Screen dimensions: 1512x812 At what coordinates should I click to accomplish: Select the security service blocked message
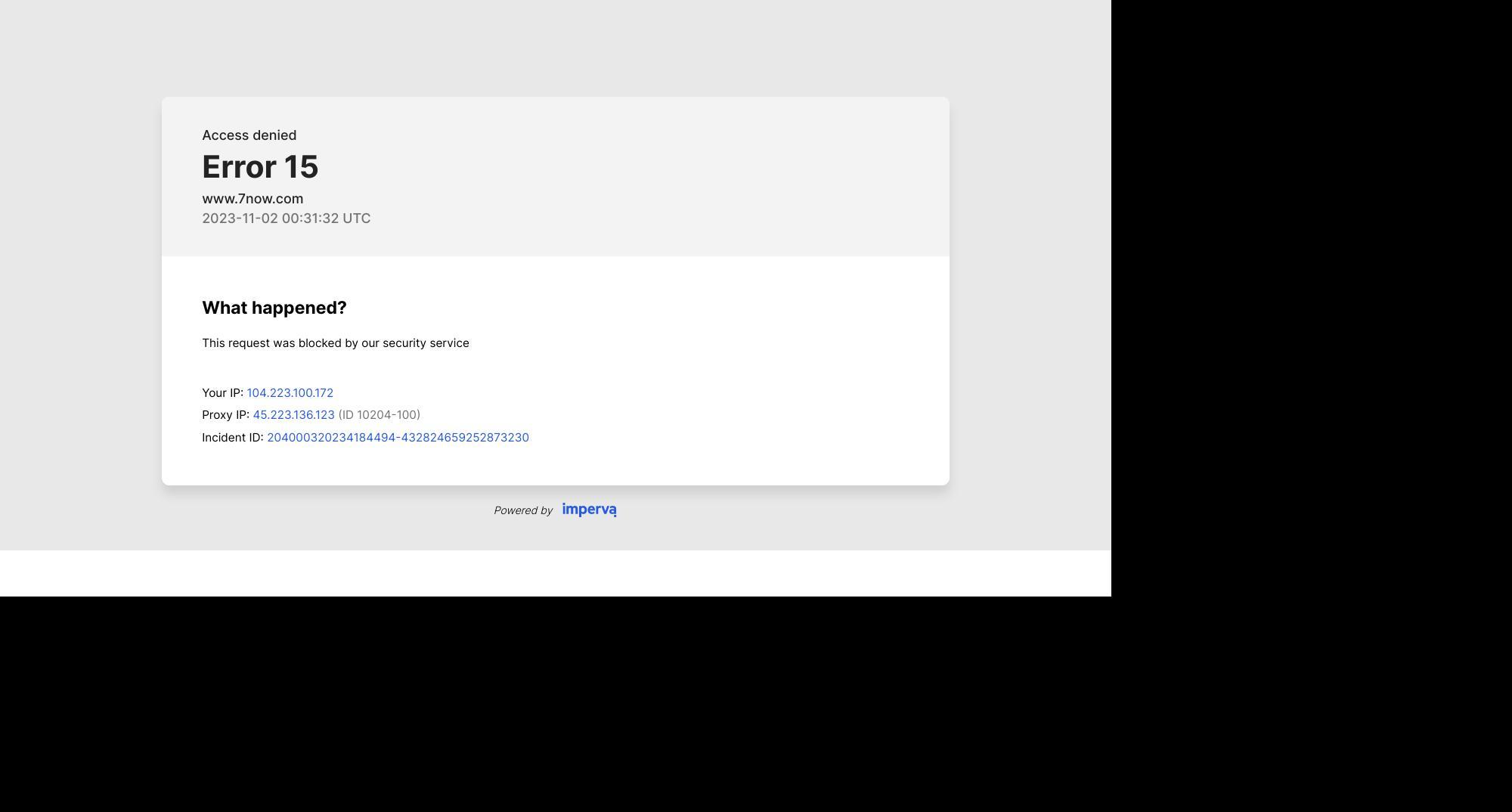336,342
